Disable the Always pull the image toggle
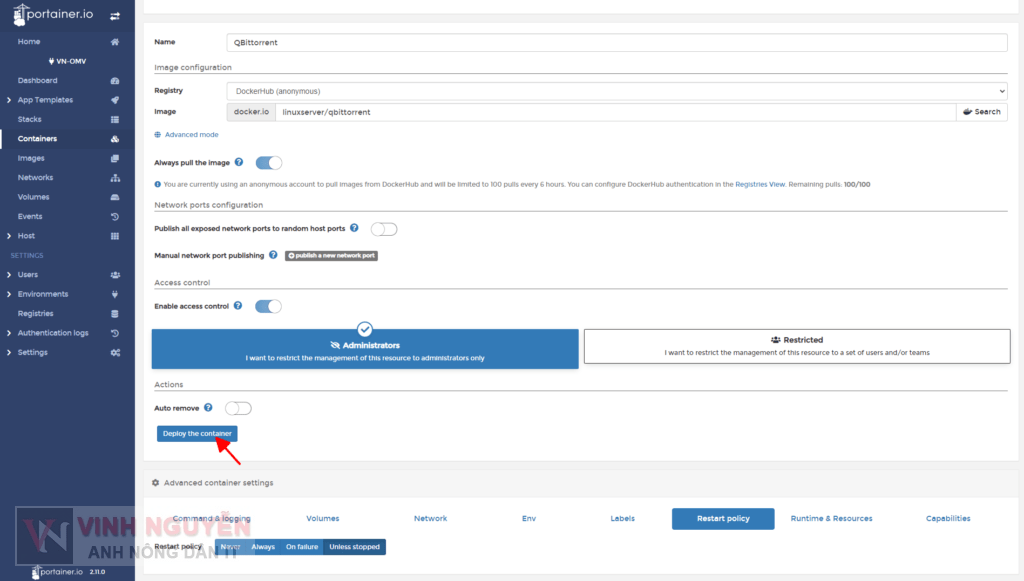This screenshot has width=1024, height=581. pos(265,161)
